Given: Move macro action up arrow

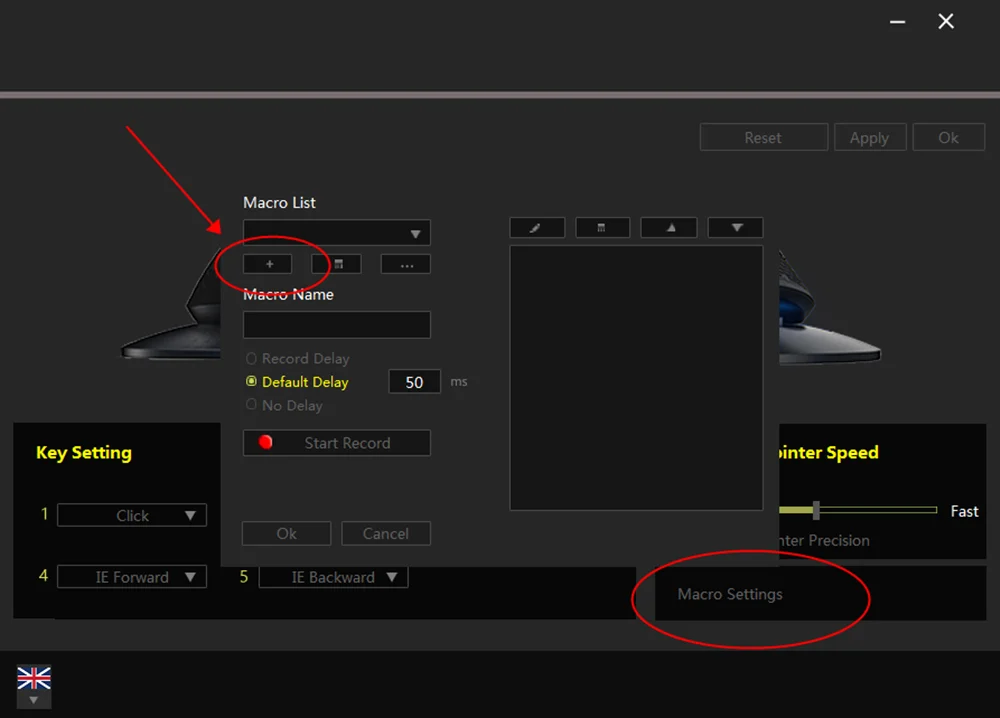Looking at the screenshot, I should click(669, 228).
